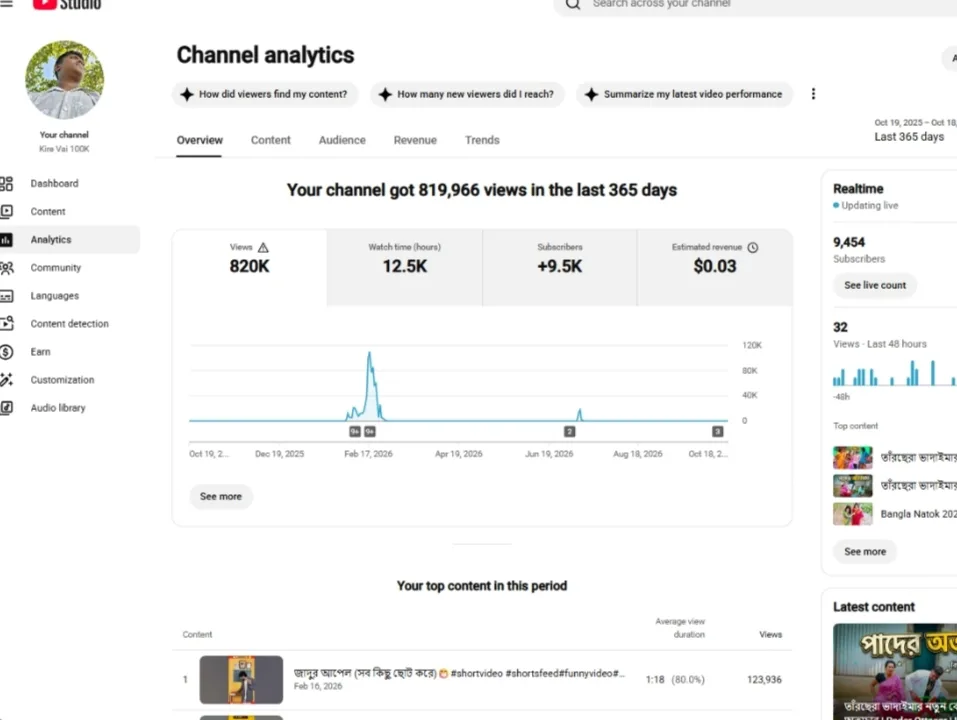Select Content detection in sidebar
957x720 pixels.
click(68, 324)
